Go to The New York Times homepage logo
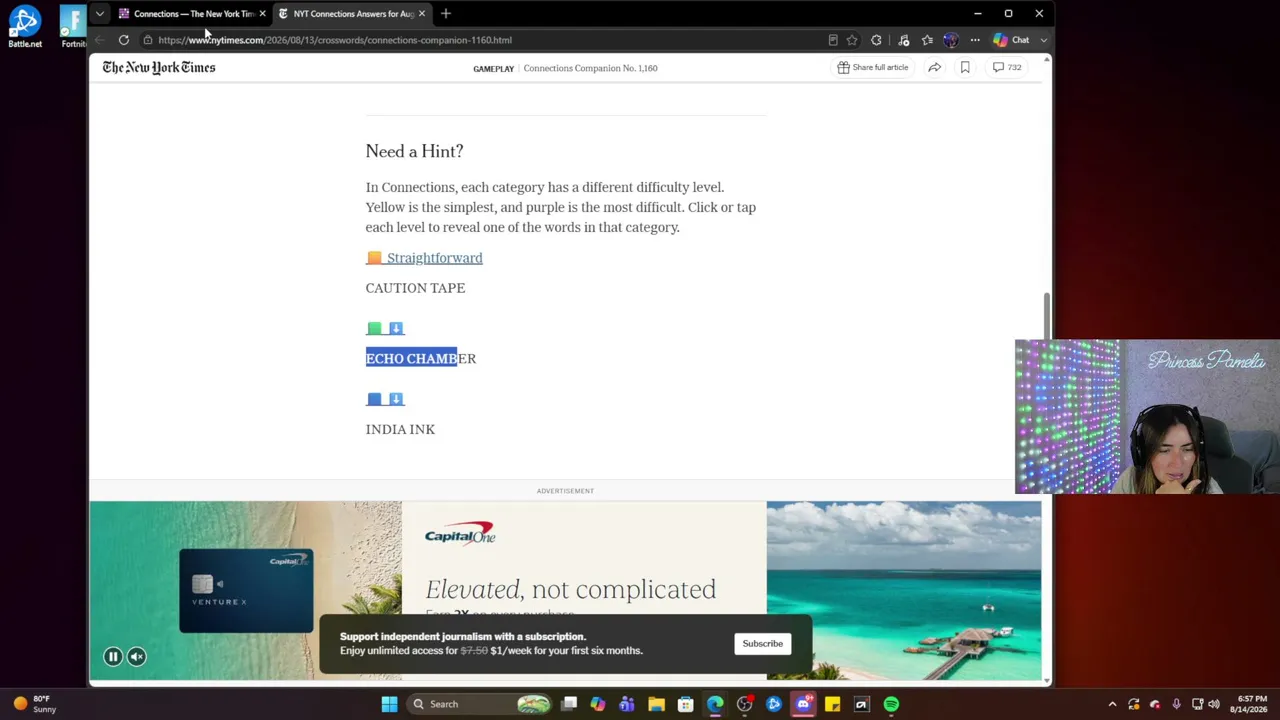Screen dimensions: 1280x720 point(158,67)
